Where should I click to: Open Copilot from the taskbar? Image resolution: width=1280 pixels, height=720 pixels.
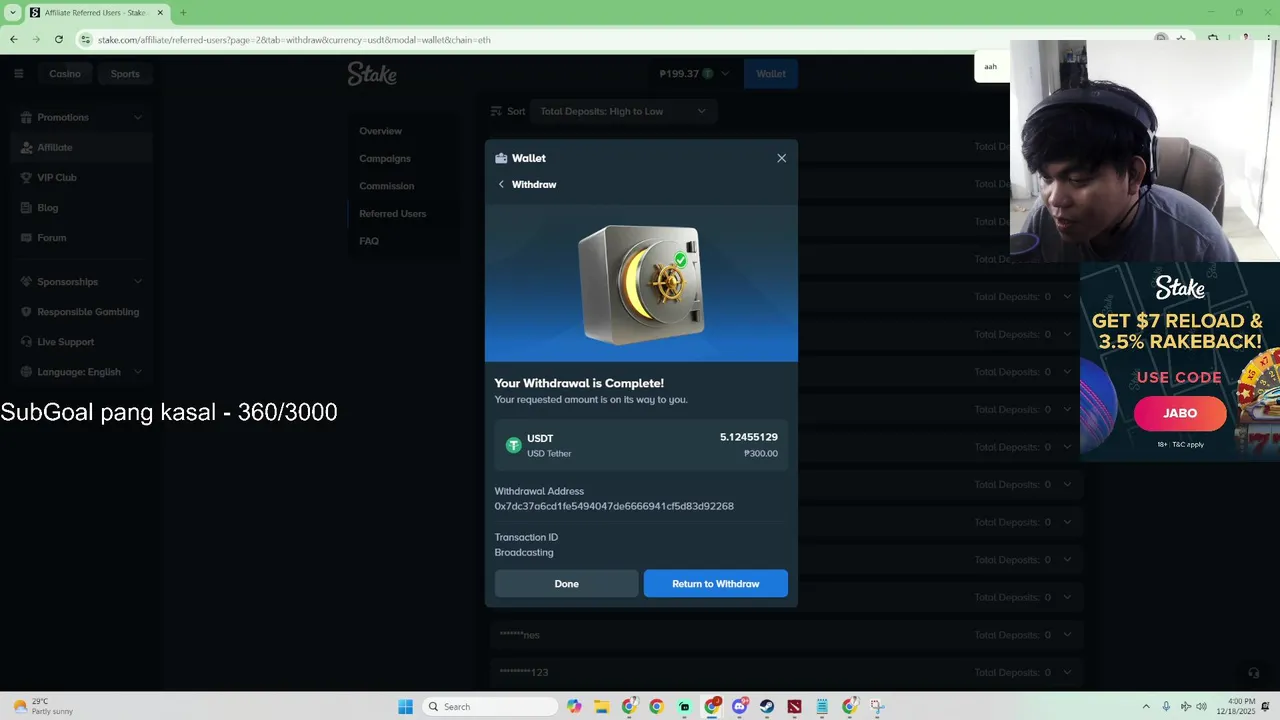point(574,706)
